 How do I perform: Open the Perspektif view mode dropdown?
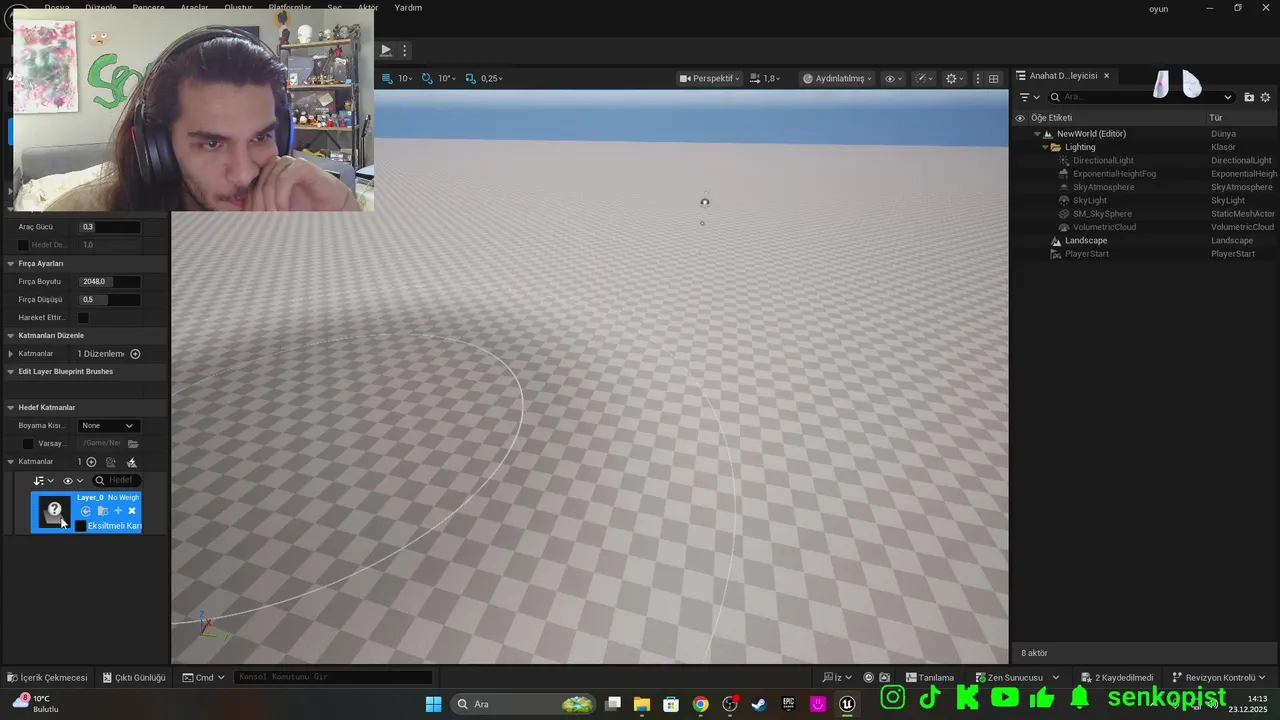click(710, 78)
